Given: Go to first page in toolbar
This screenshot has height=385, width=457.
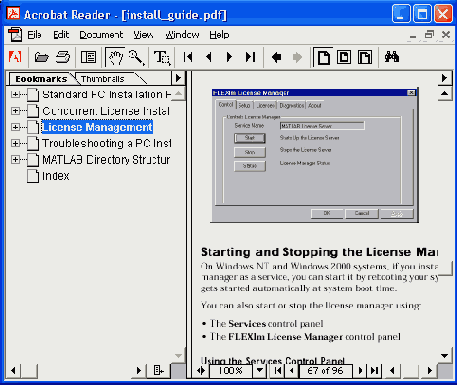Looking at the screenshot, I should pos(188,57).
